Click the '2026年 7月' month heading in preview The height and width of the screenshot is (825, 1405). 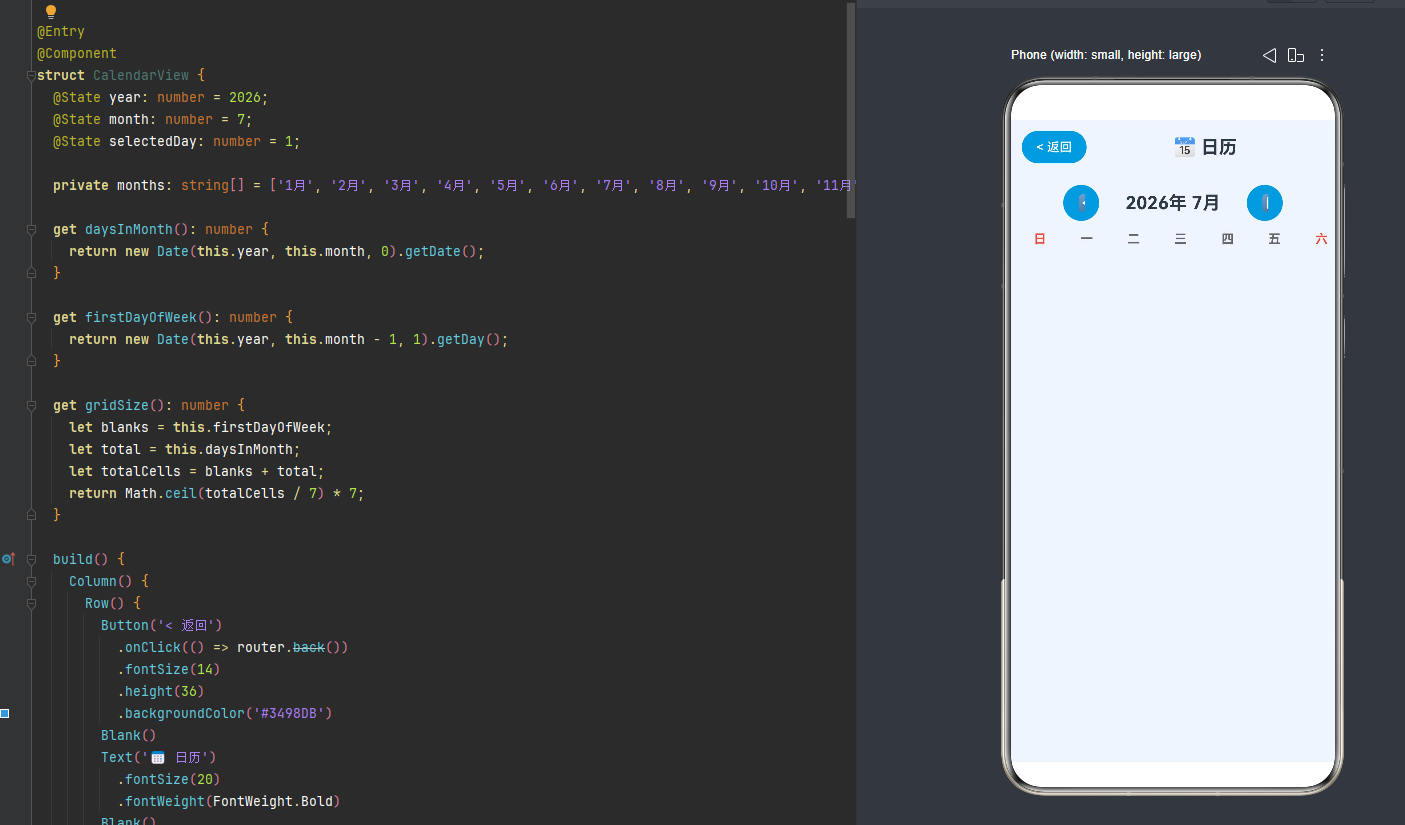click(x=1172, y=203)
